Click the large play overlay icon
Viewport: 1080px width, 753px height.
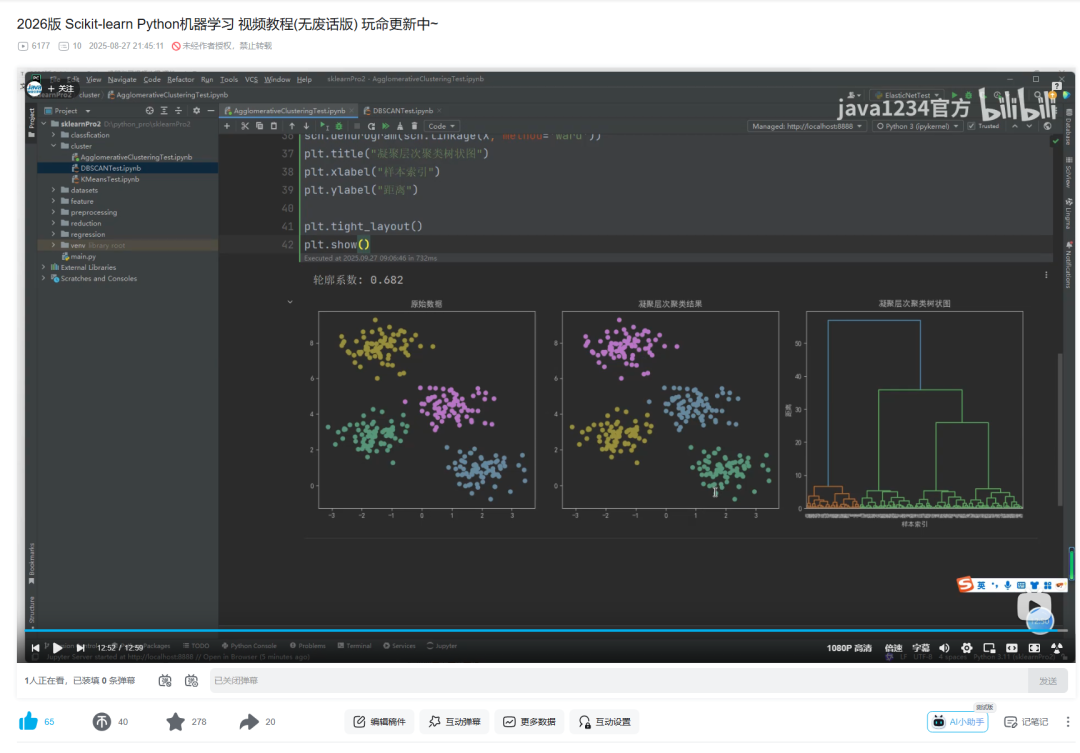tap(1034, 606)
